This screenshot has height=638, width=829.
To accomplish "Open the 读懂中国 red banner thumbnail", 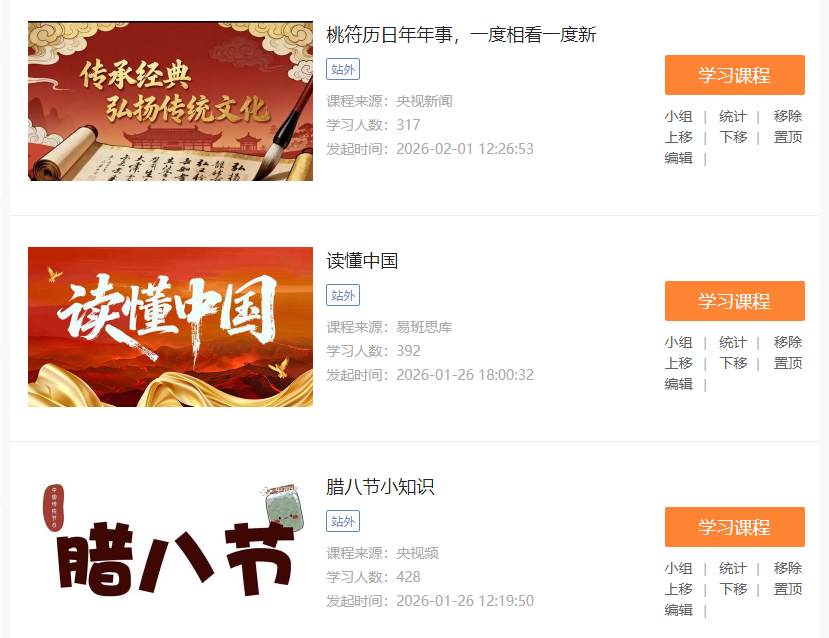I will 170,327.
